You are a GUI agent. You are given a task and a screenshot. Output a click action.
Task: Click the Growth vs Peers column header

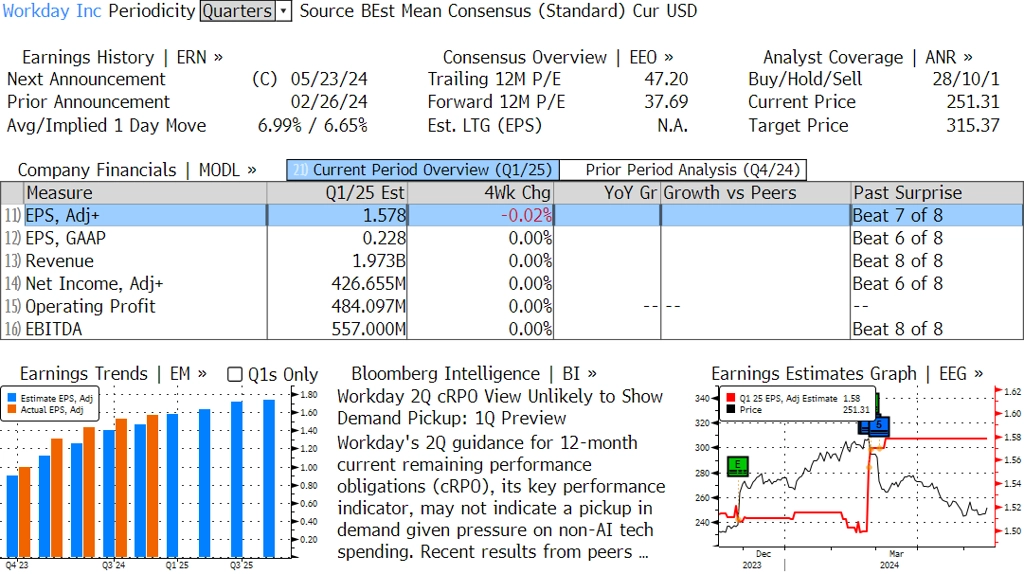[x=756, y=193]
